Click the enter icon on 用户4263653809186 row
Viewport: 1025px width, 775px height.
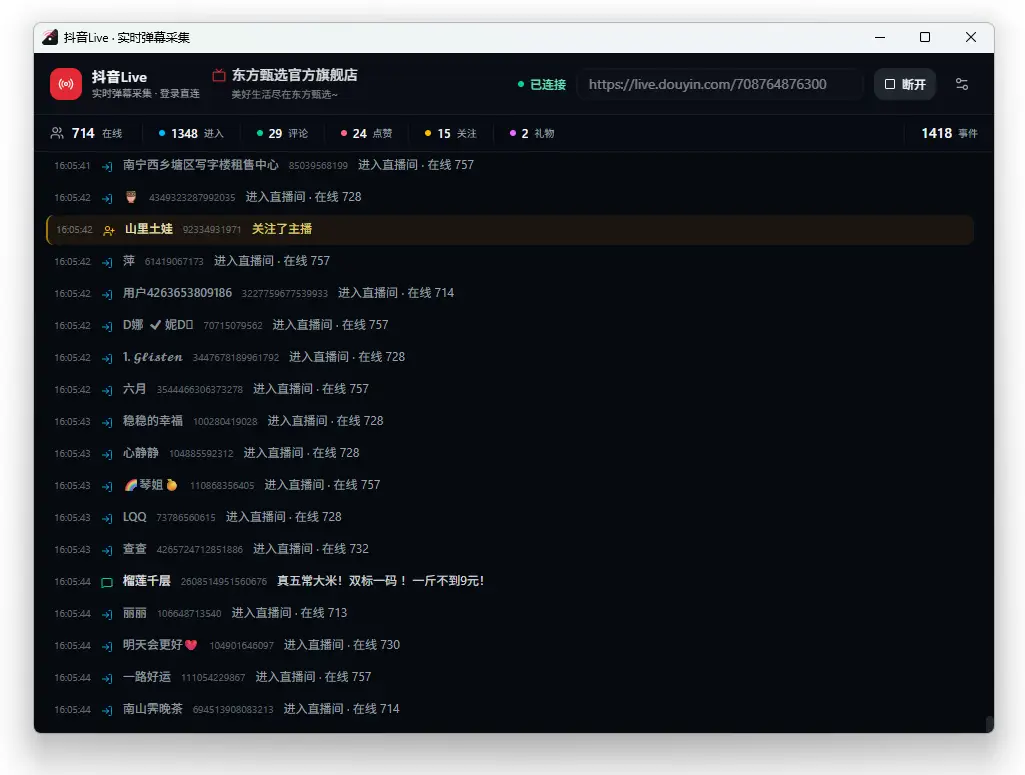(107, 294)
